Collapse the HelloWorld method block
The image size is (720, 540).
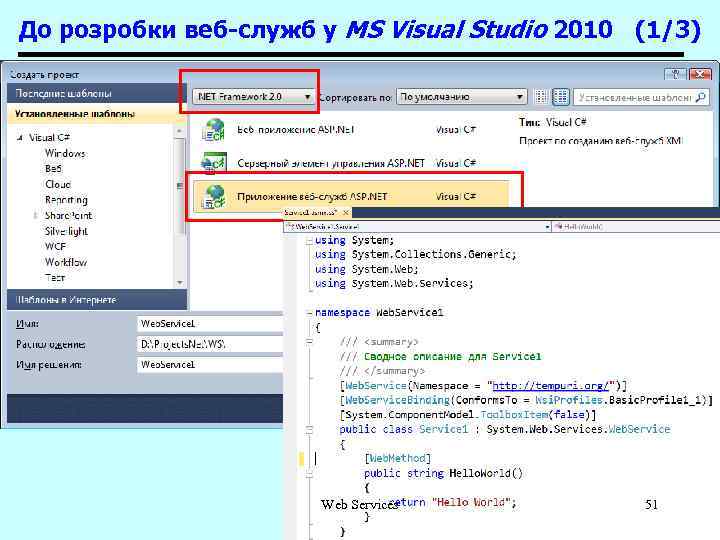(x=309, y=474)
